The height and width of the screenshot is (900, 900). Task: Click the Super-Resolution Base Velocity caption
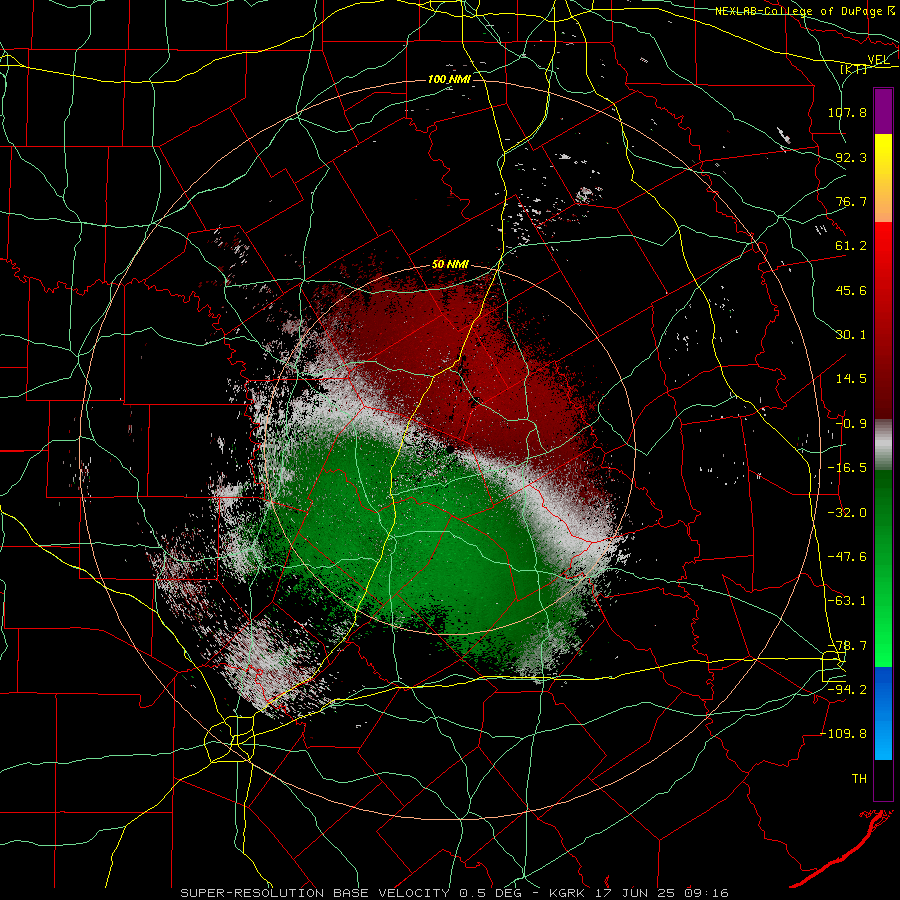click(x=455, y=893)
